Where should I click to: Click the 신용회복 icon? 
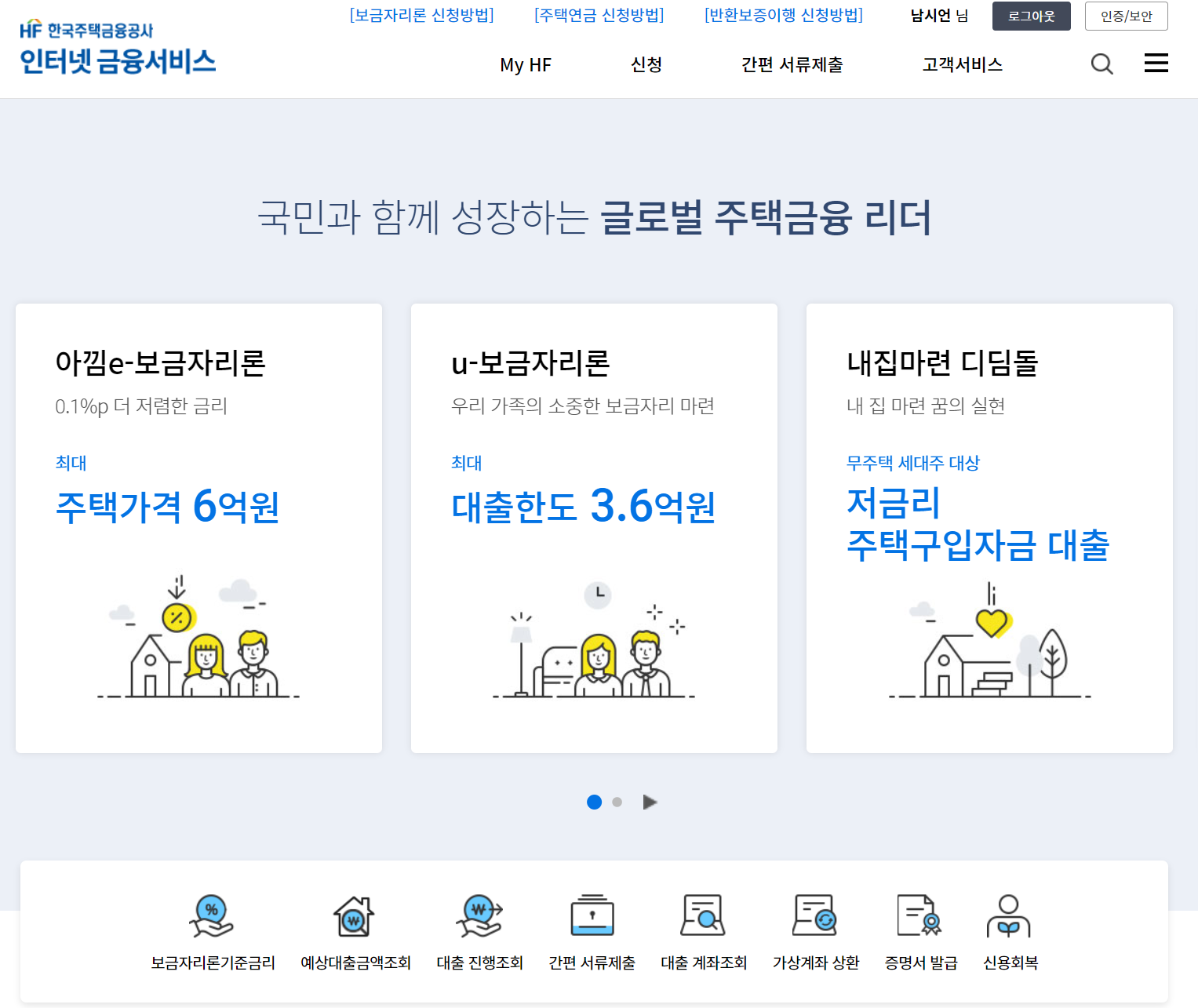[1009, 915]
